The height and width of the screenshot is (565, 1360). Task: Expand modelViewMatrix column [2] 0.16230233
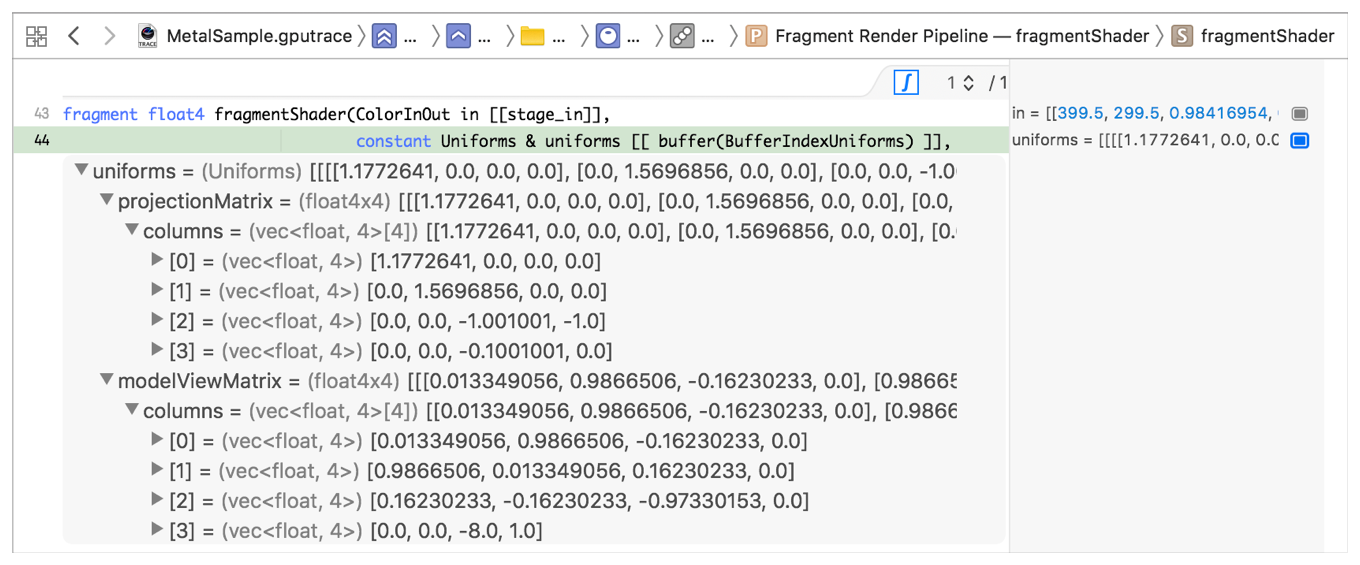157,499
